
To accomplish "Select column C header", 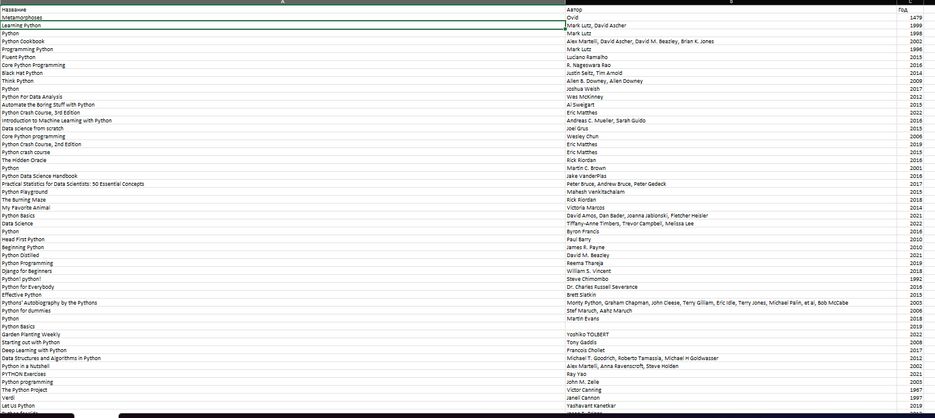I will point(910,2).
